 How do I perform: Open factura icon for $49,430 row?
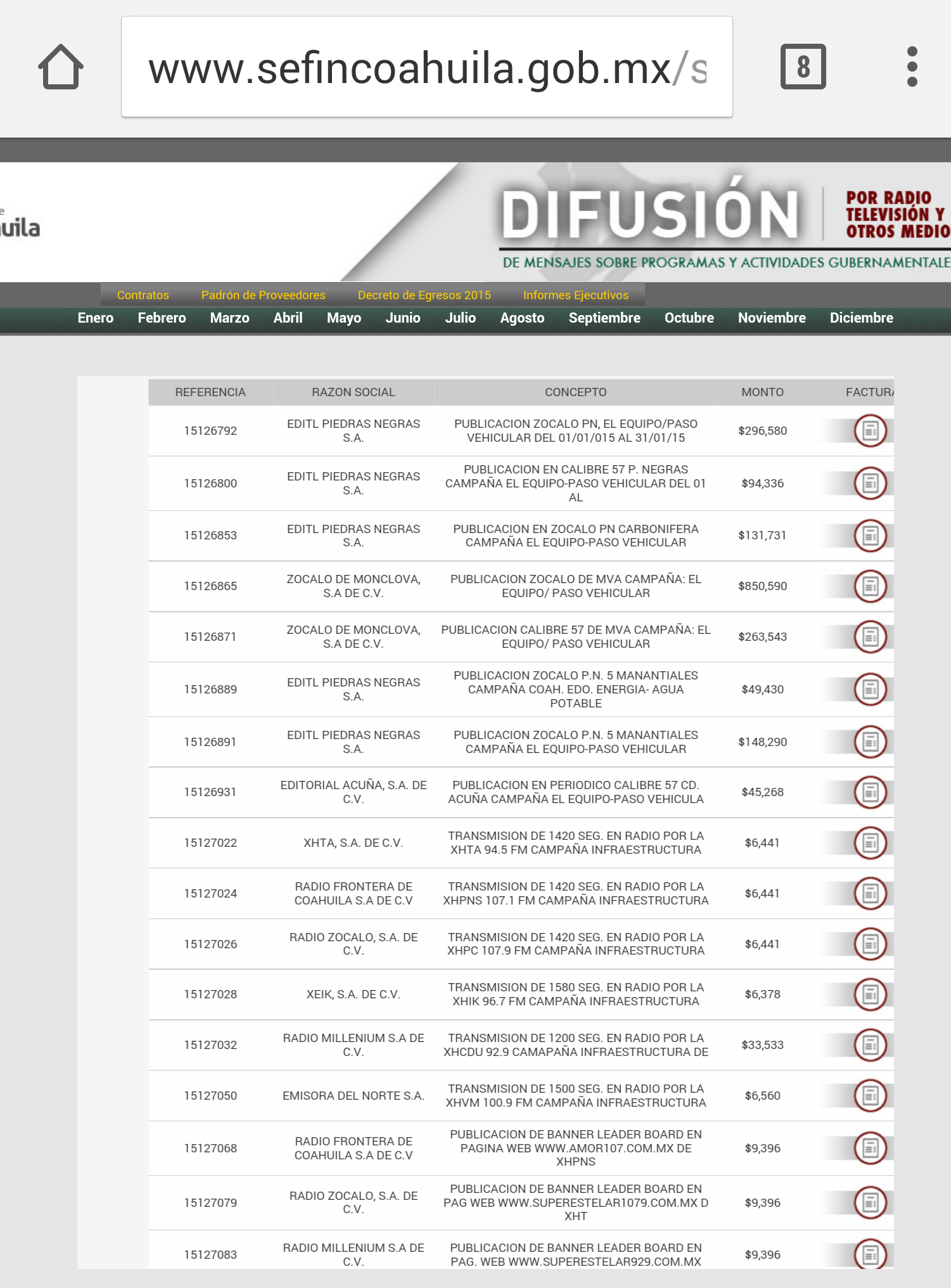(x=870, y=690)
